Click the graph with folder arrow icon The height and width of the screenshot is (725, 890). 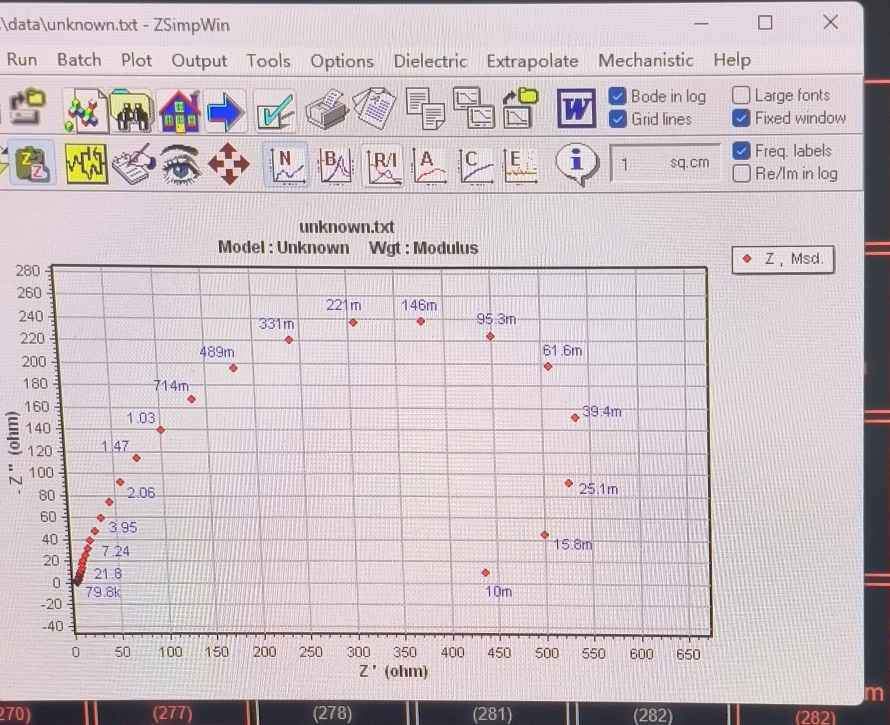(519, 107)
